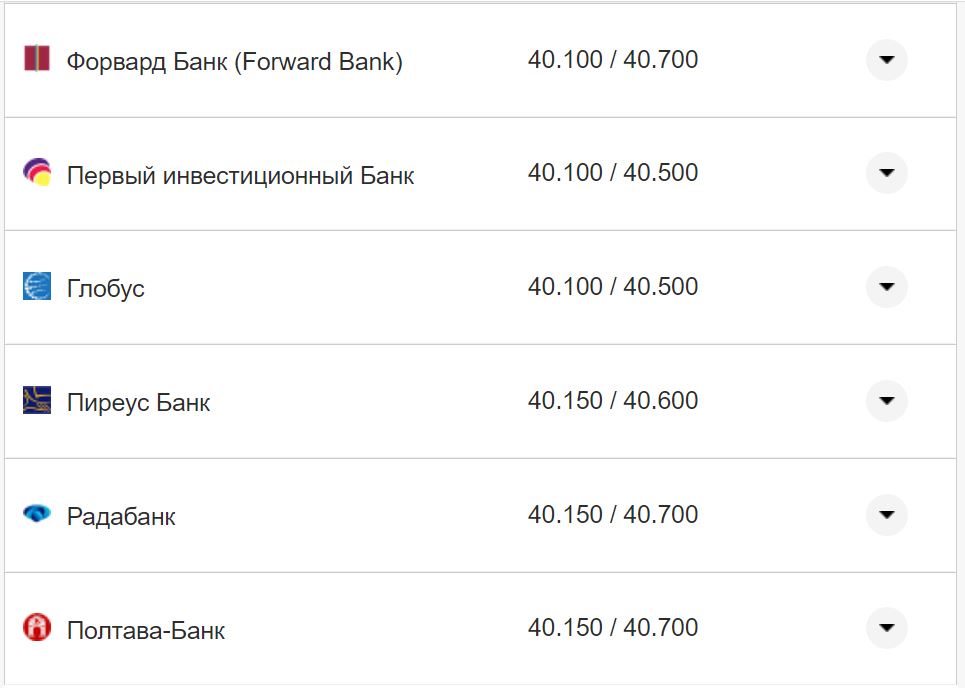The height and width of the screenshot is (688, 965).
Task: Expand details for Первый инвестиционный Банк
Action: 886,173
